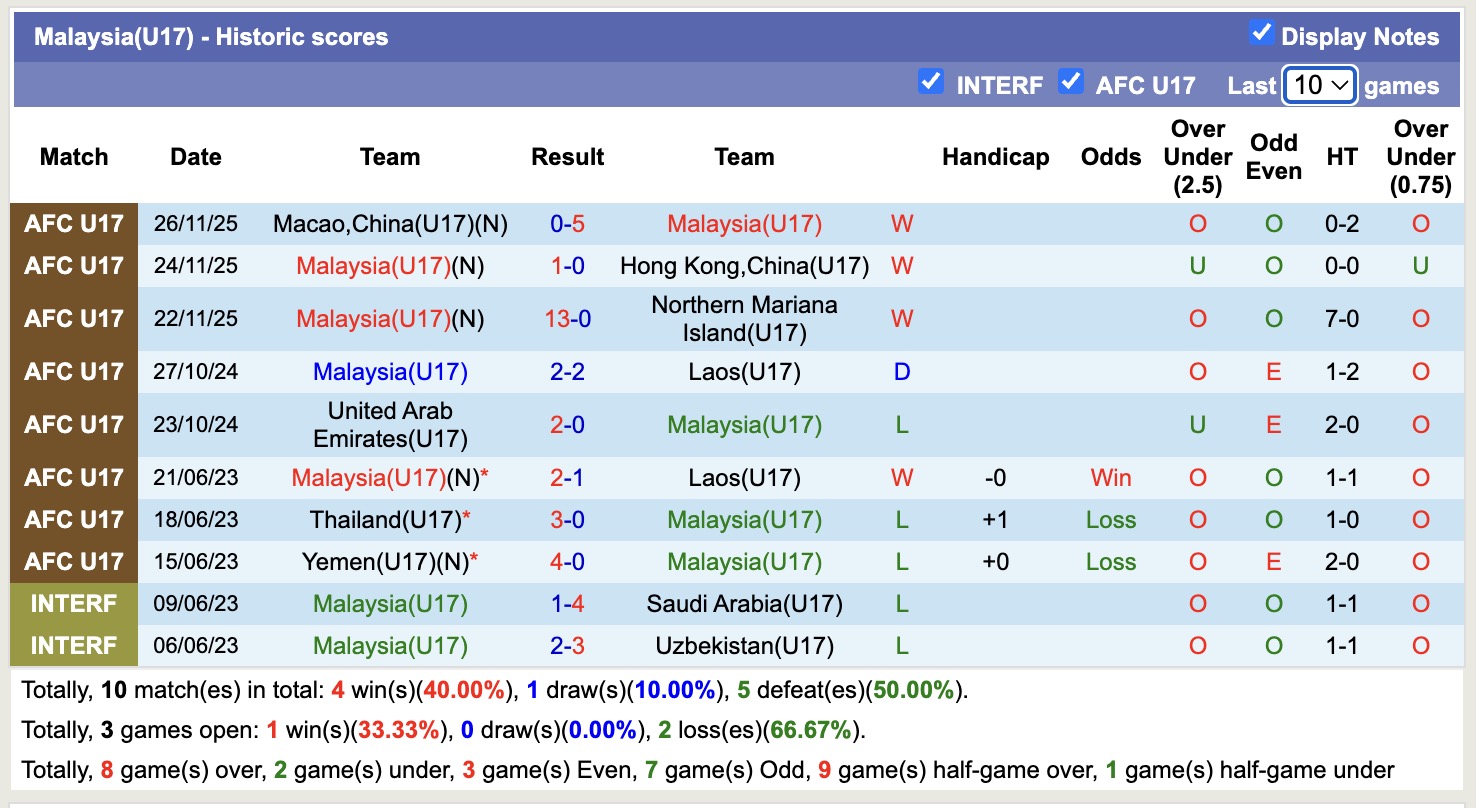Select United Arab Emirates(U17) team

(x=390, y=425)
